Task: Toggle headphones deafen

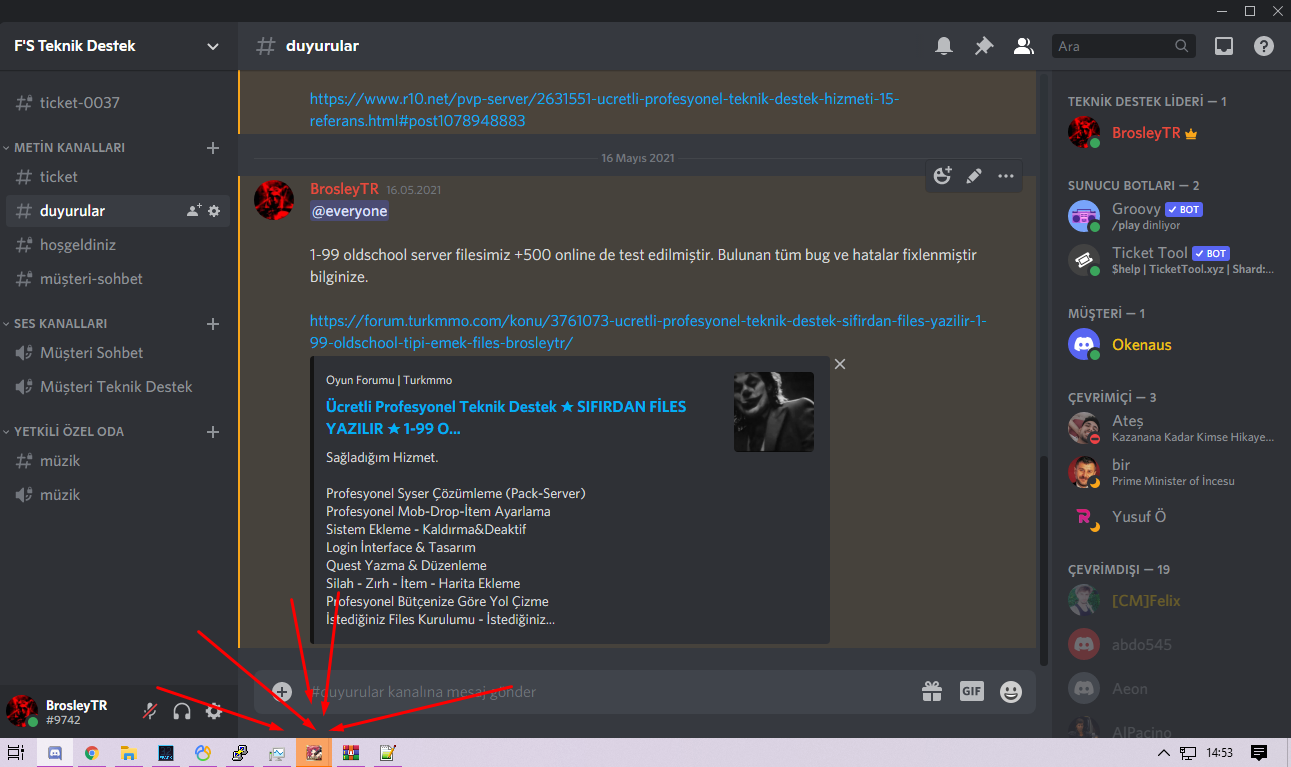Action: click(182, 712)
